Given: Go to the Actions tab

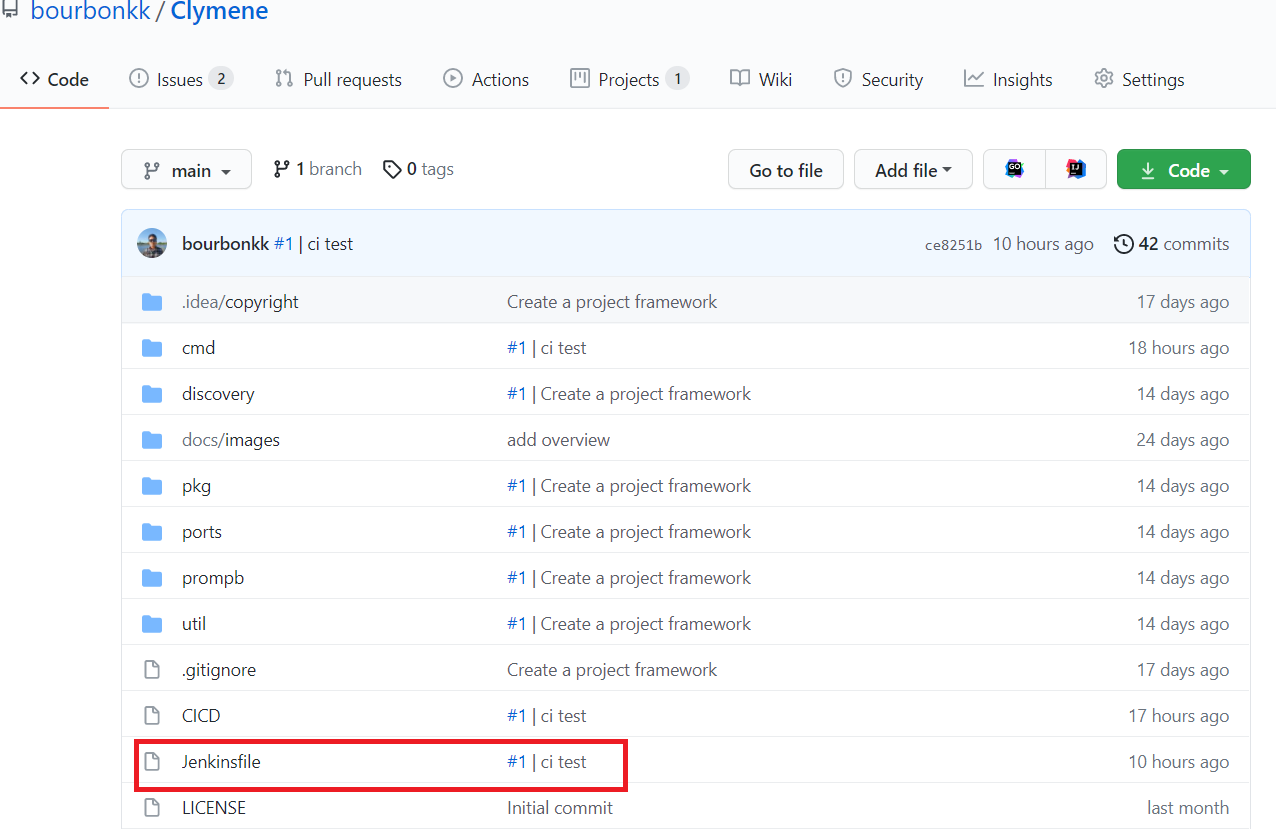Looking at the screenshot, I should coord(486,80).
